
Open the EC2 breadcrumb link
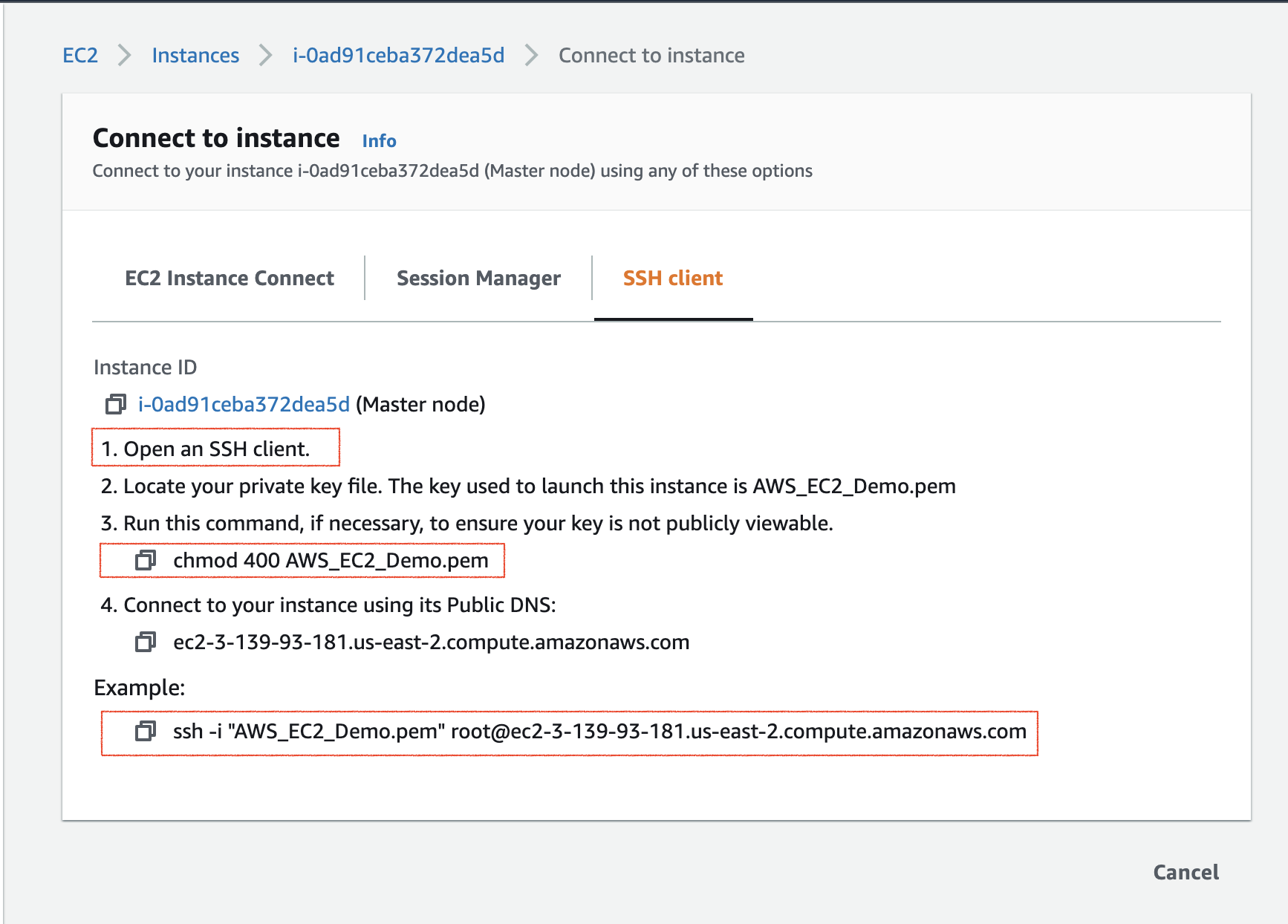79,55
